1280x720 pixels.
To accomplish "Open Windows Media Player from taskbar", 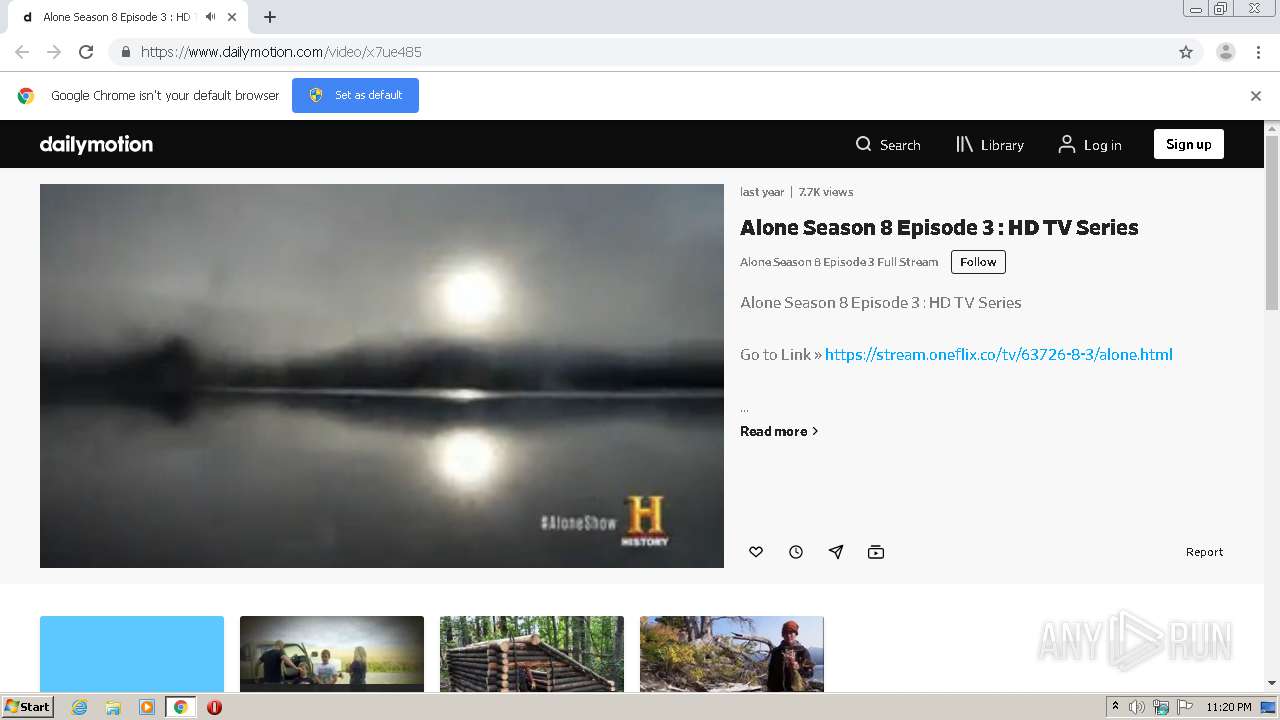I will 147,707.
